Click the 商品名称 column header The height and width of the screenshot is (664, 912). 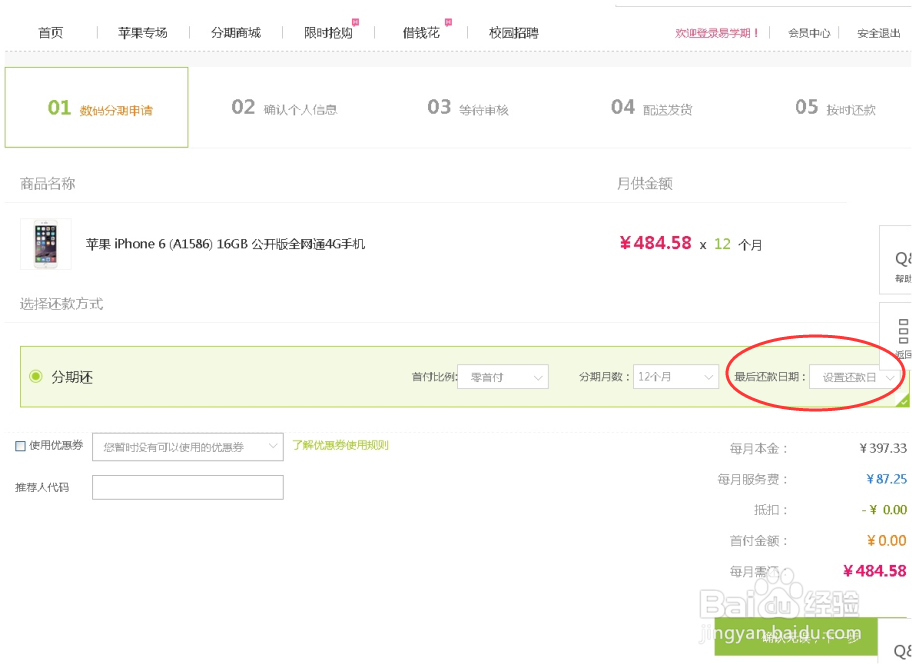click(x=48, y=184)
